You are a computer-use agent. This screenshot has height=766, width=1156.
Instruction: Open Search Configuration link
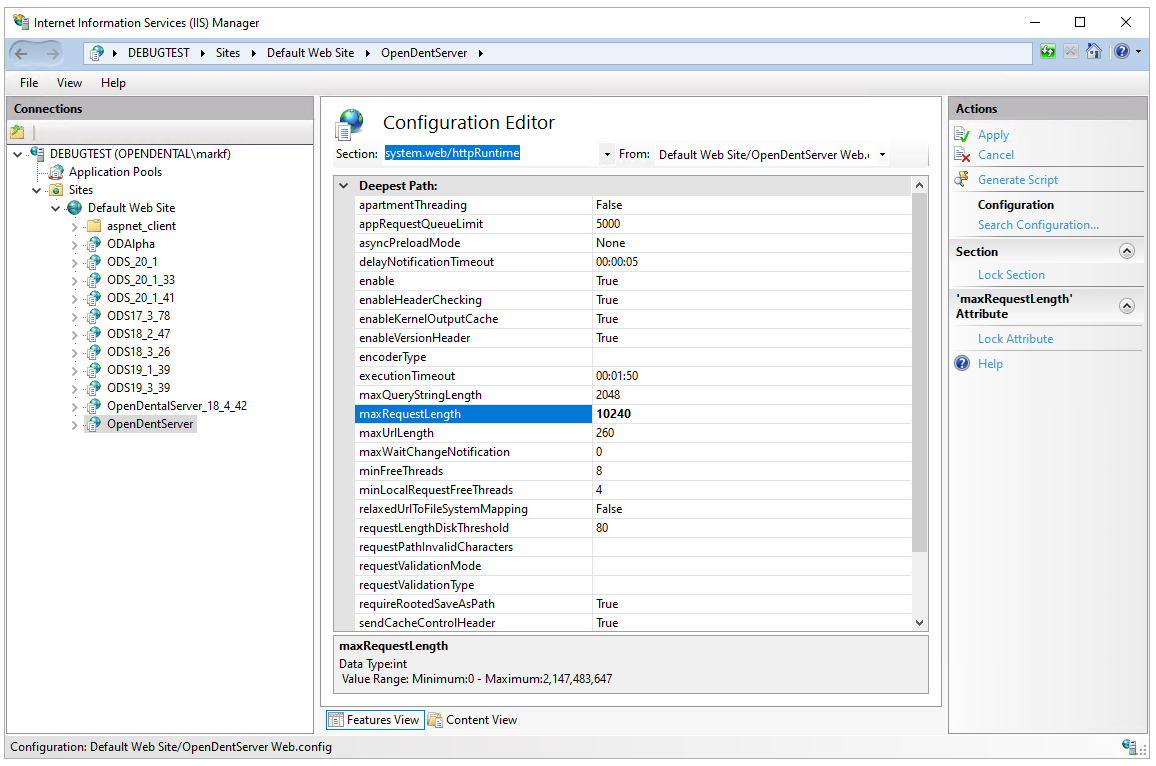1038,225
